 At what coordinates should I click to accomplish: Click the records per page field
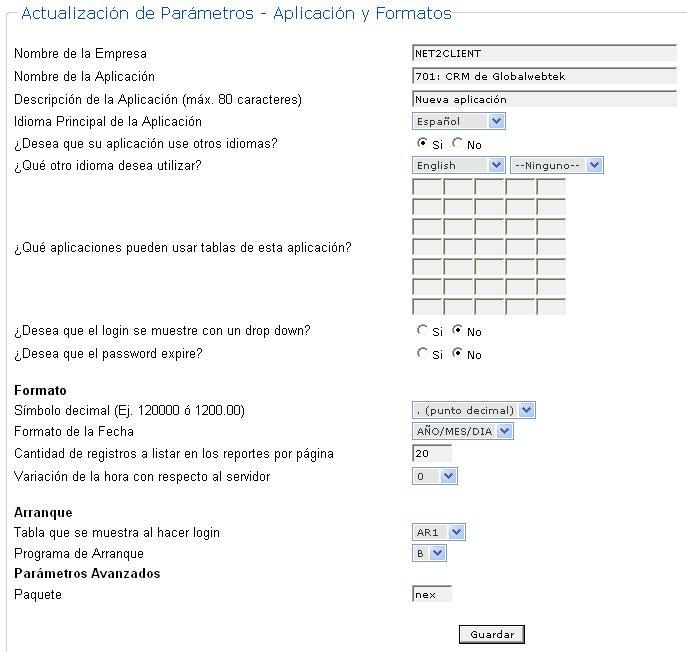click(x=431, y=454)
